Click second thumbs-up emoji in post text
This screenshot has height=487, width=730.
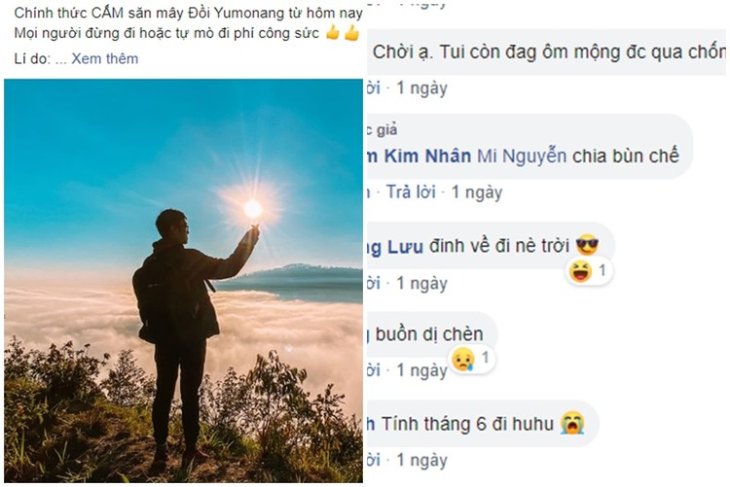point(351,33)
